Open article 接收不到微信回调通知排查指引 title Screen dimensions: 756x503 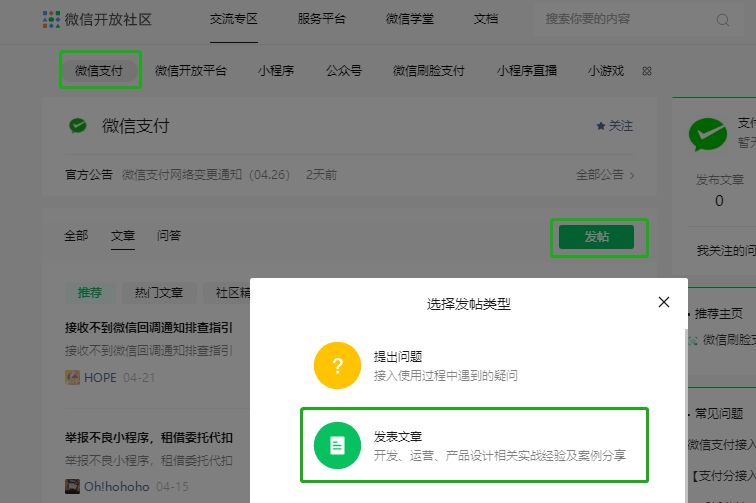tap(149, 328)
